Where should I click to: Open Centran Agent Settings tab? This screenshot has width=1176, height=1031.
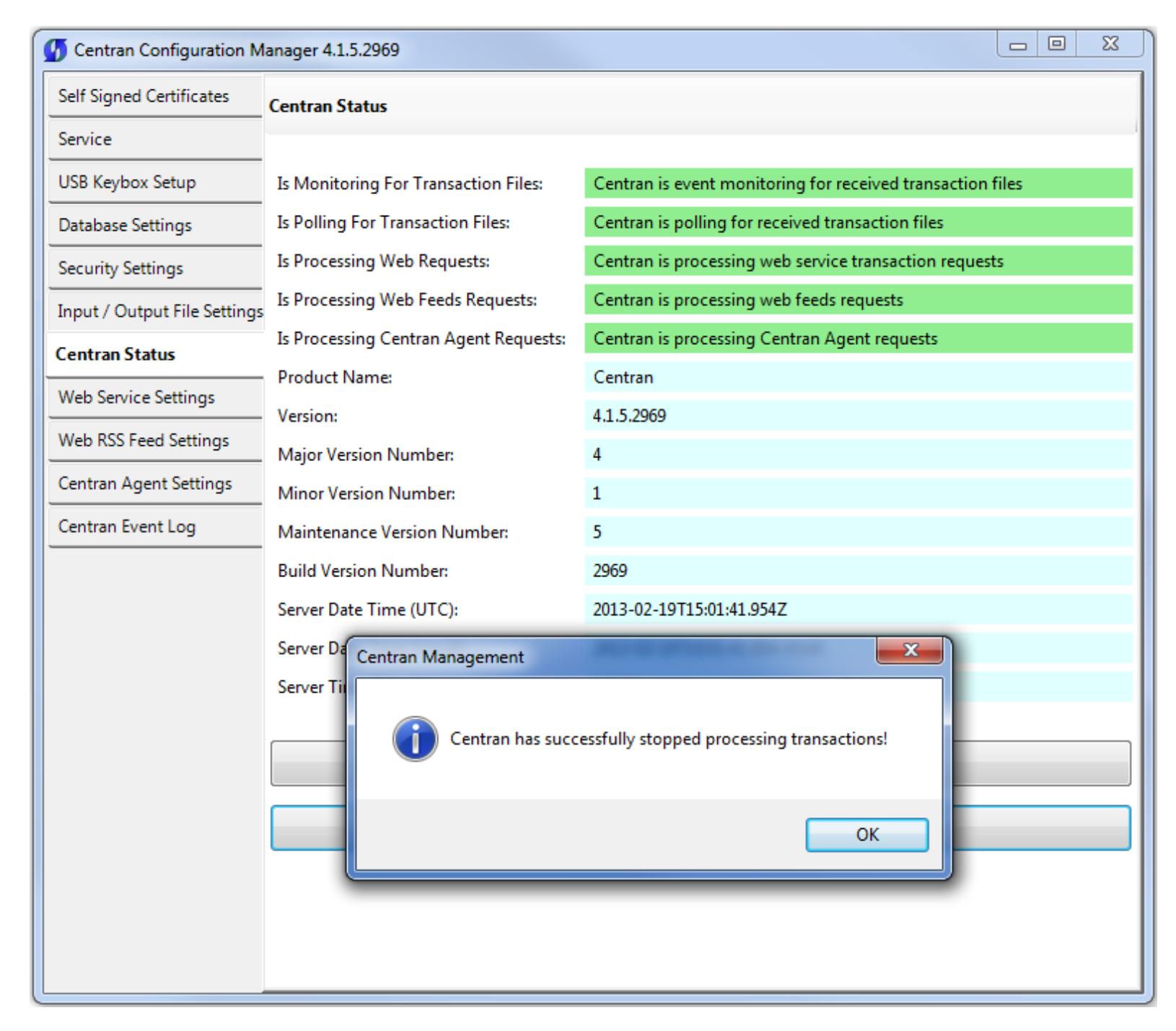154,484
